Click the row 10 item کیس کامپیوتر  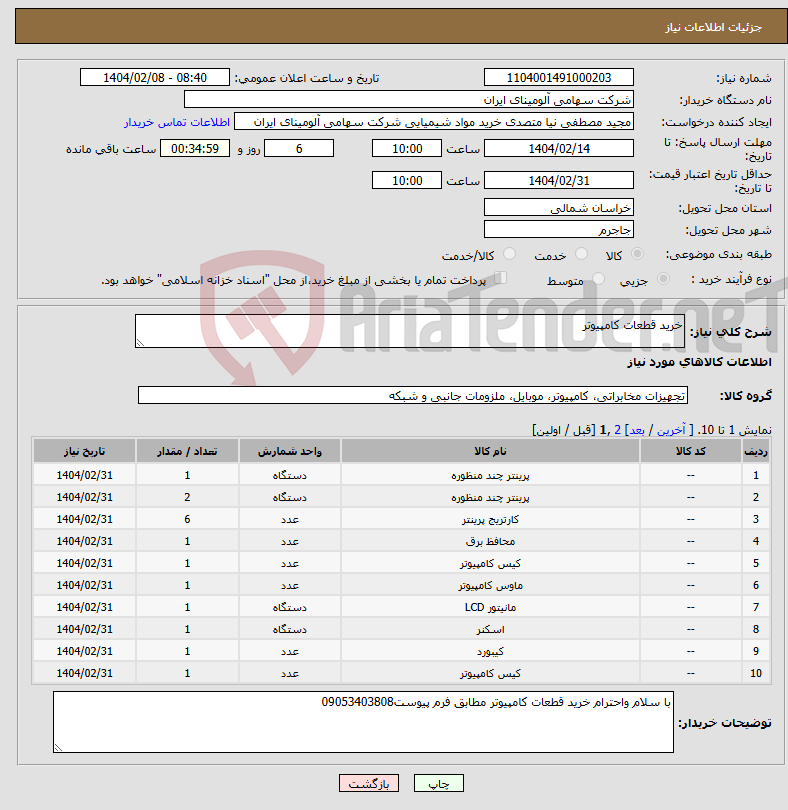click(x=490, y=673)
